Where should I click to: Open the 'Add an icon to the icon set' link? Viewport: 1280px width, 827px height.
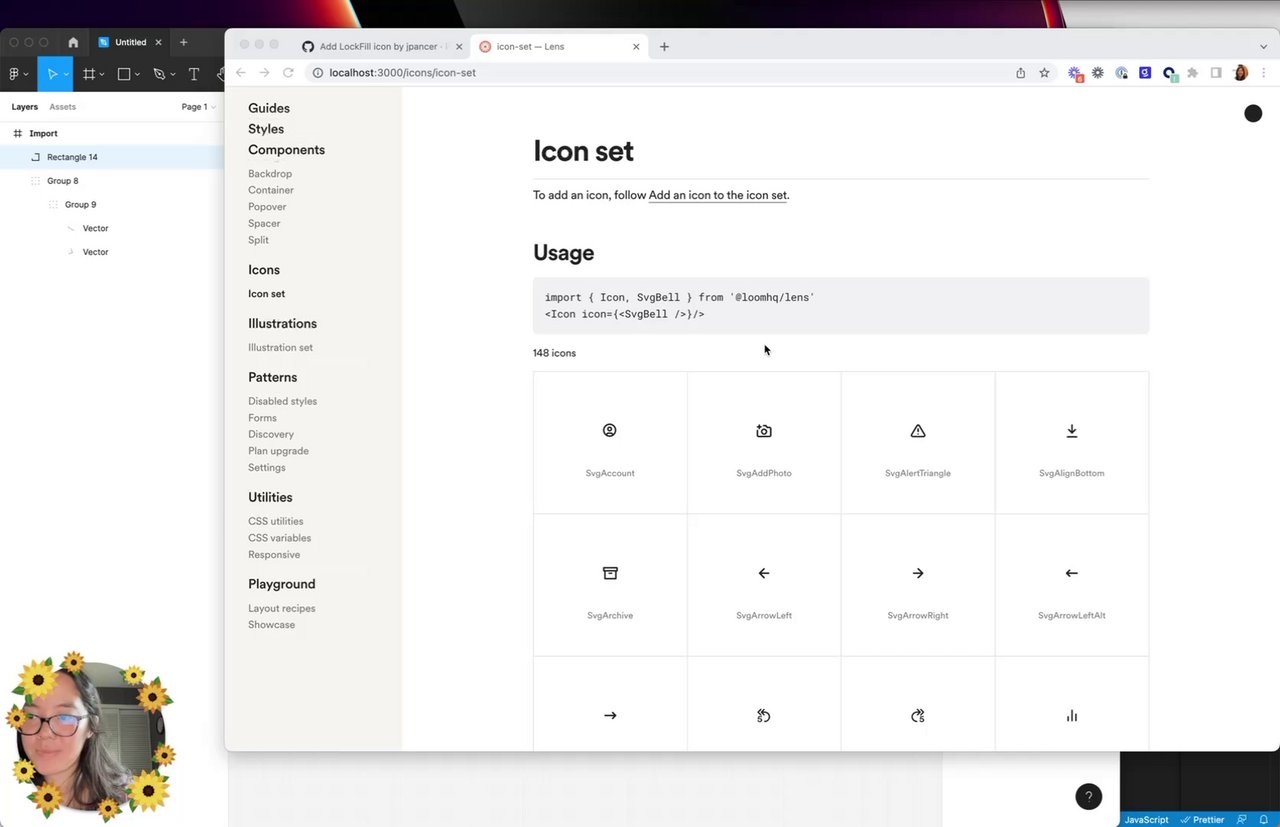click(717, 196)
